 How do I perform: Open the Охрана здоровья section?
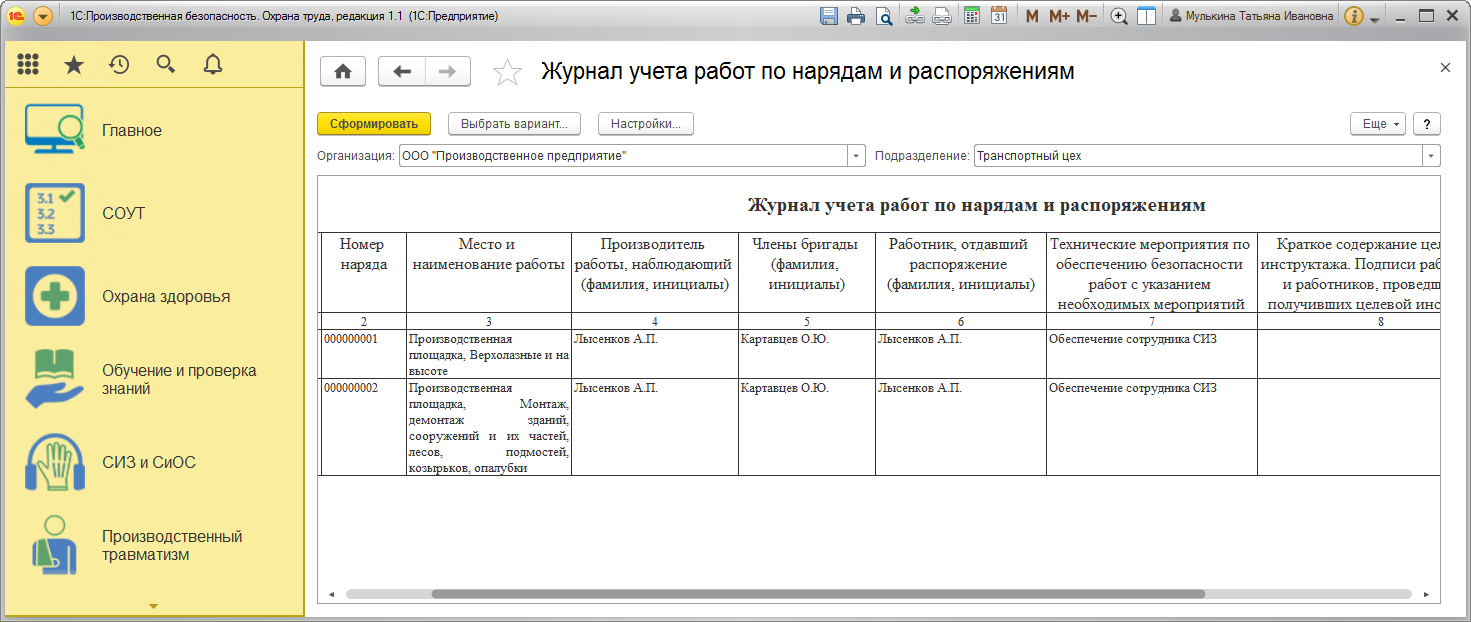154,296
